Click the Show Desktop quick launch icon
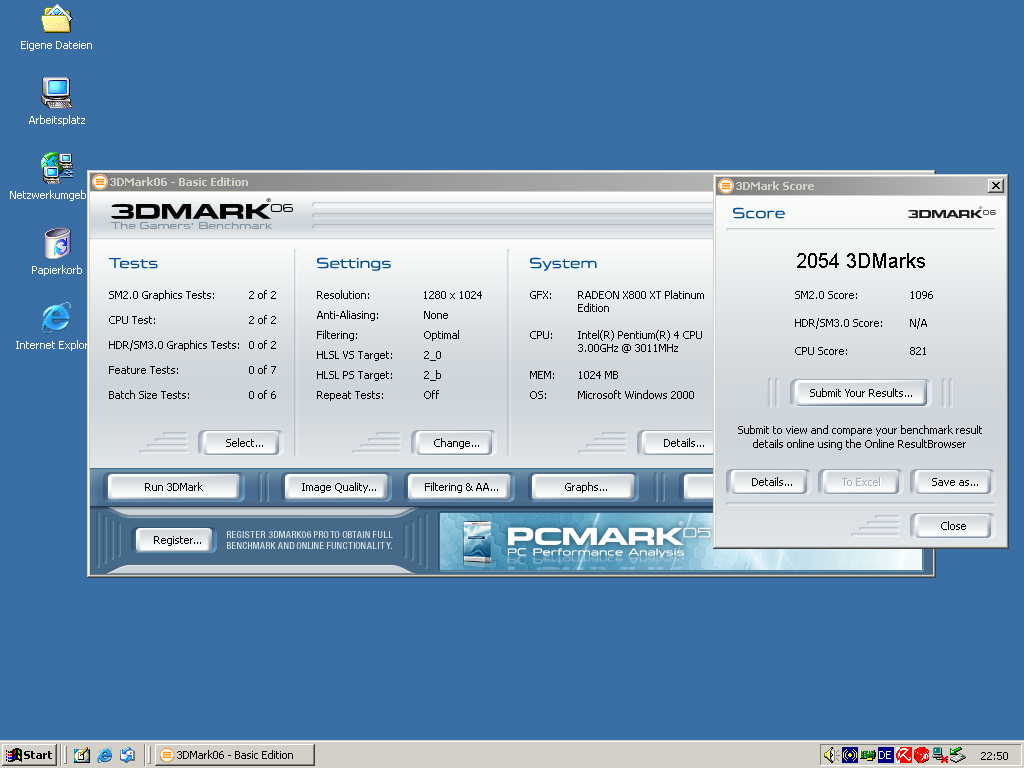The image size is (1024, 768). point(82,755)
